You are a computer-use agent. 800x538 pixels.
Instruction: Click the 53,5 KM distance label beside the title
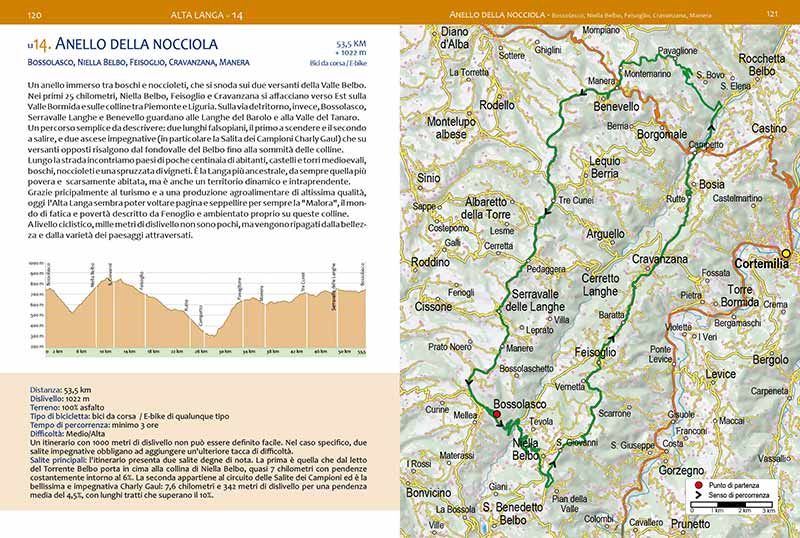[351, 44]
